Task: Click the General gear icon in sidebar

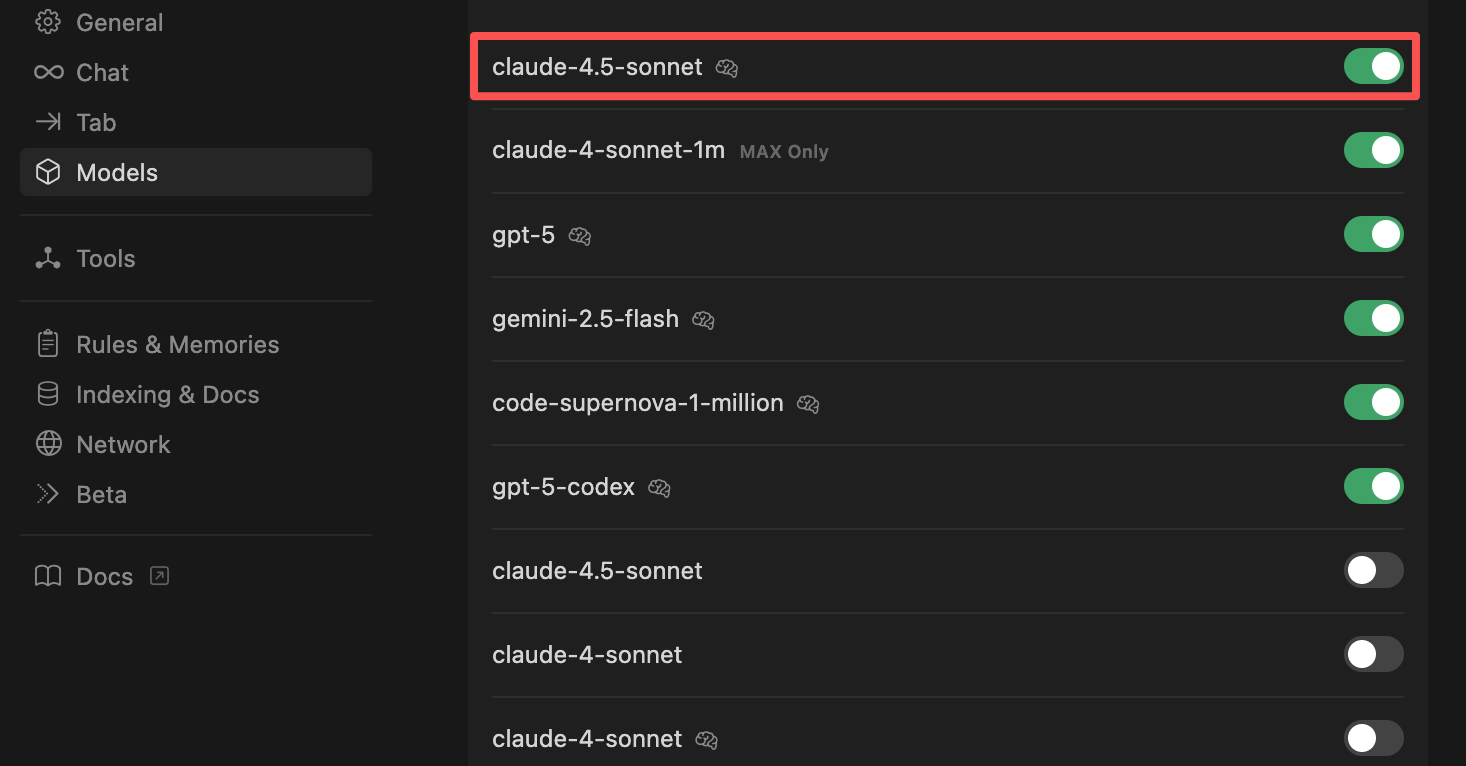Action: [x=48, y=22]
